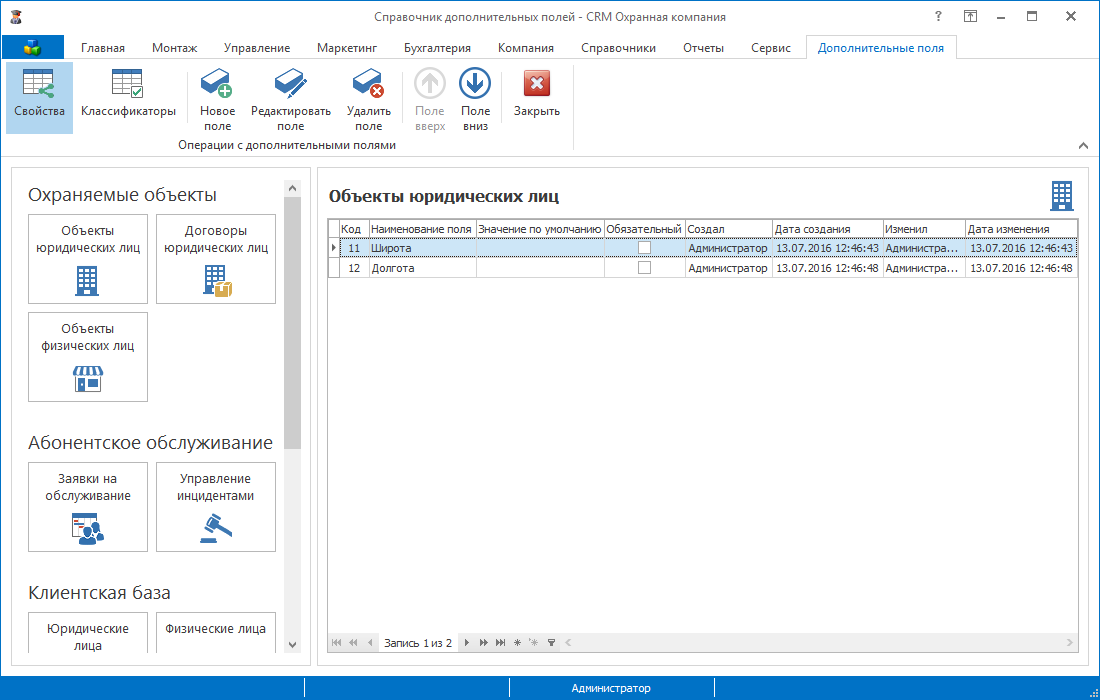Toggle Обязательный checkbox for Долгота row
Viewport: 1100px width, 700px height.
tap(644, 268)
